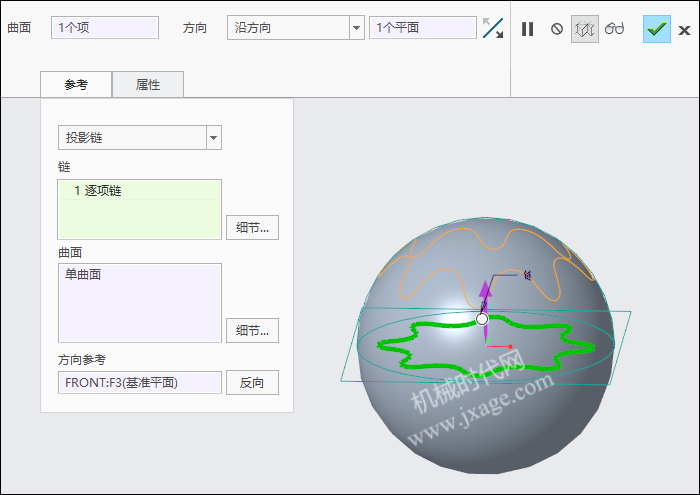The width and height of the screenshot is (700, 495).
Task: Click the 反向 button
Action: (x=252, y=383)
